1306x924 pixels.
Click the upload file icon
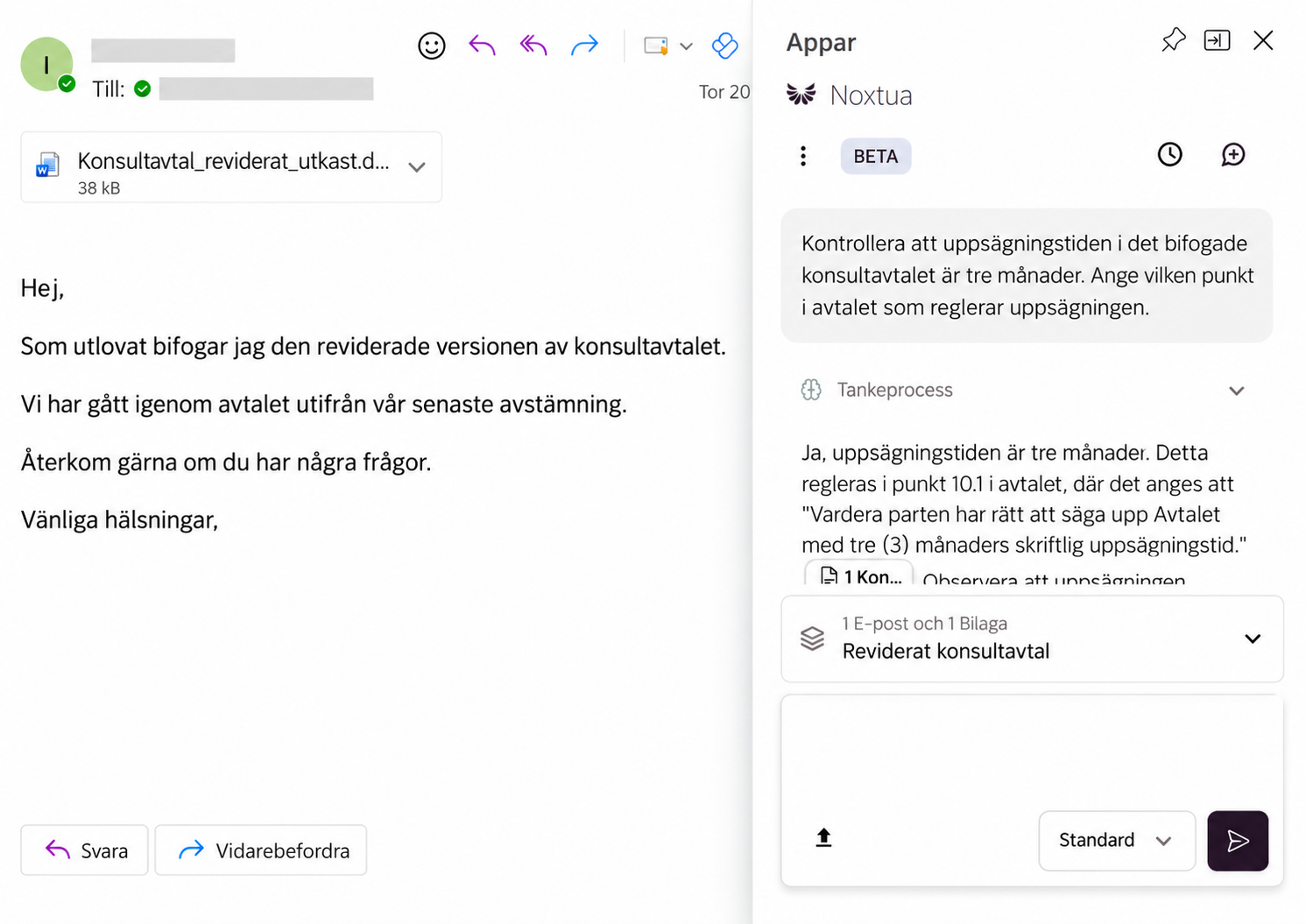pos(823,838)
